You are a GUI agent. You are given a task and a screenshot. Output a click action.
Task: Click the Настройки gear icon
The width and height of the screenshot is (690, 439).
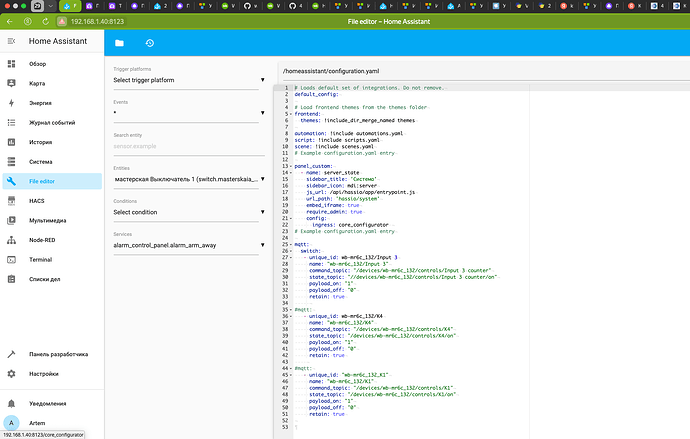[x=11, y=373]
